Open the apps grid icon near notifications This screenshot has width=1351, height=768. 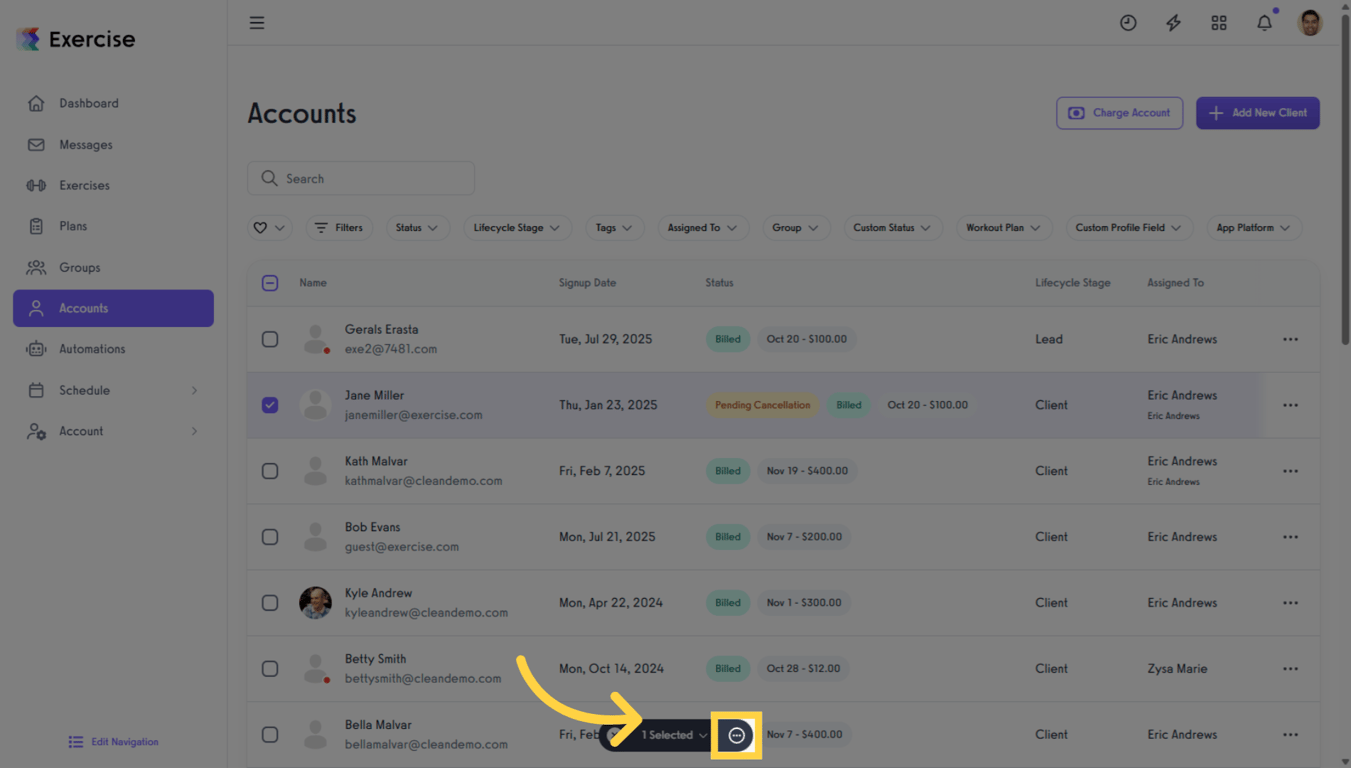[1218, 22]
